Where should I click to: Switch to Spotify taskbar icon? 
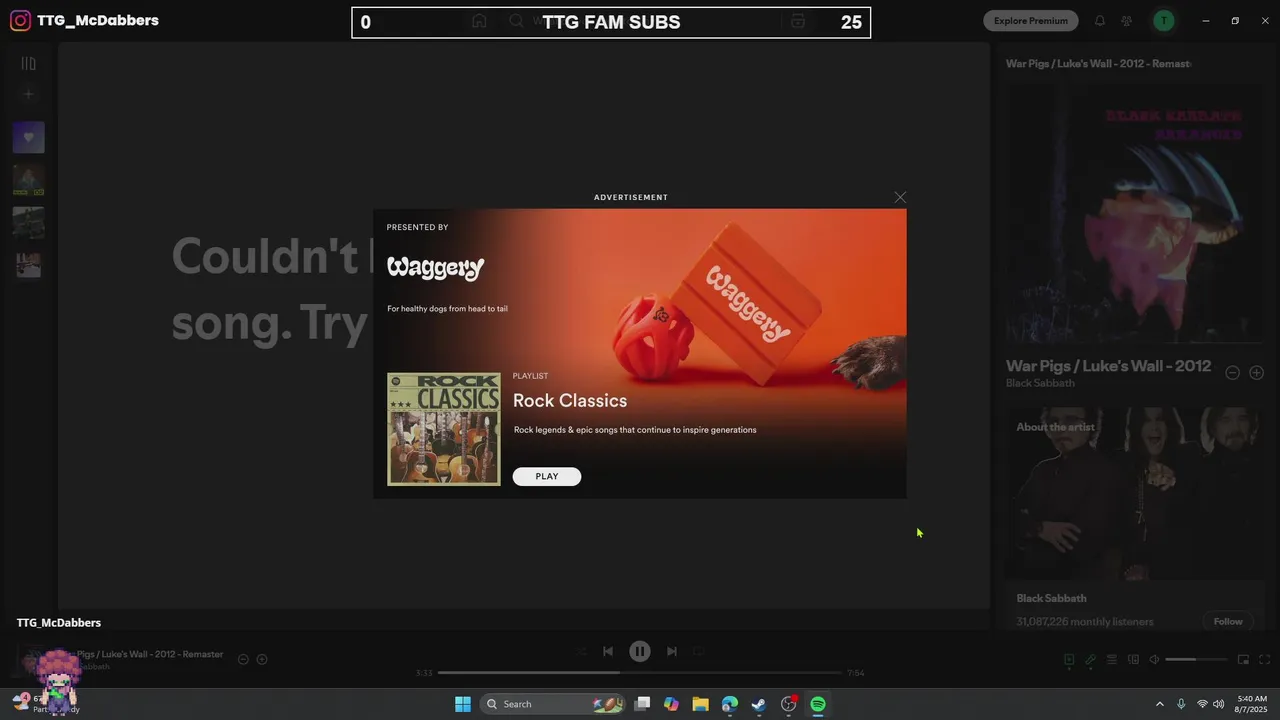(x=818, y=704)
